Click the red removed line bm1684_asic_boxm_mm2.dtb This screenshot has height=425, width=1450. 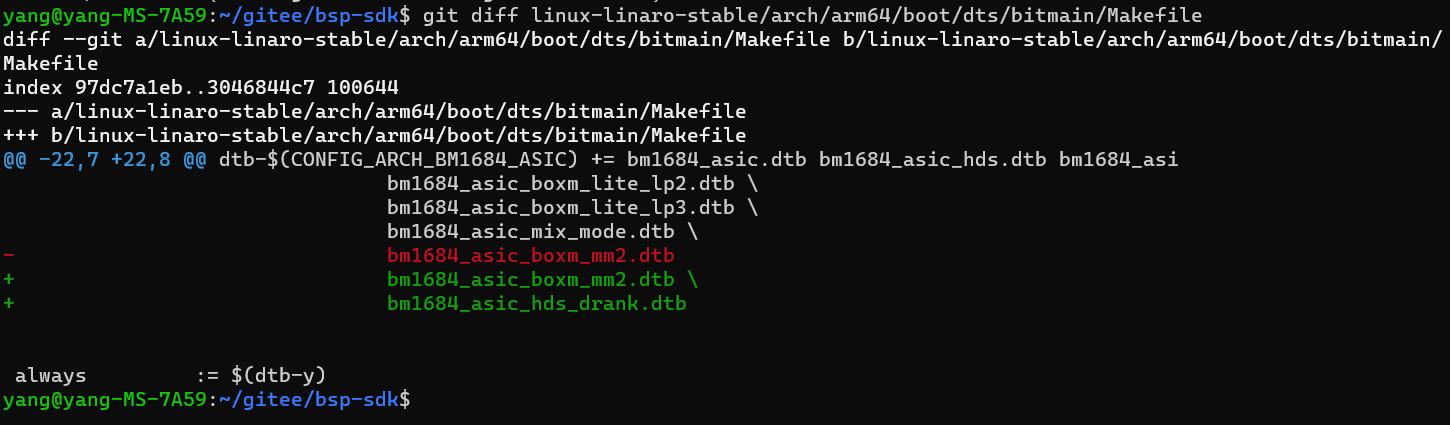click(x=530, y=255)
